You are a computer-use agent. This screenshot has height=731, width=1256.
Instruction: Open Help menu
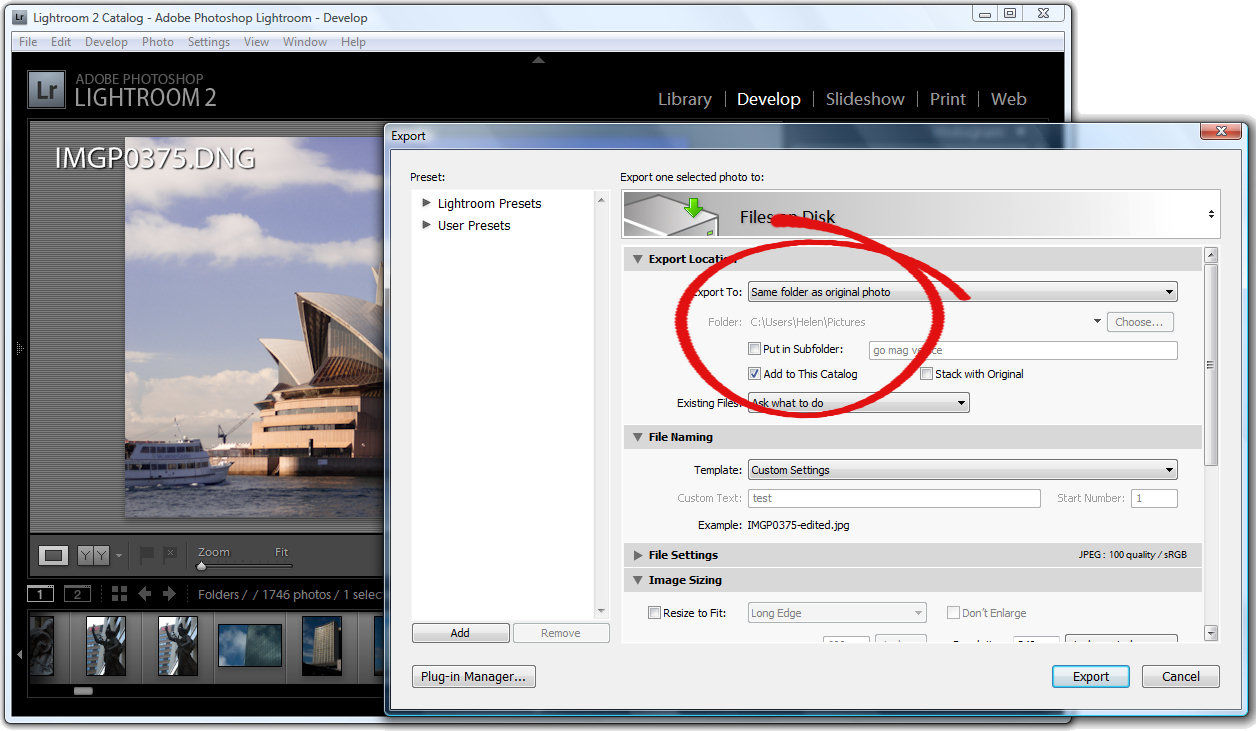point(353,42)
